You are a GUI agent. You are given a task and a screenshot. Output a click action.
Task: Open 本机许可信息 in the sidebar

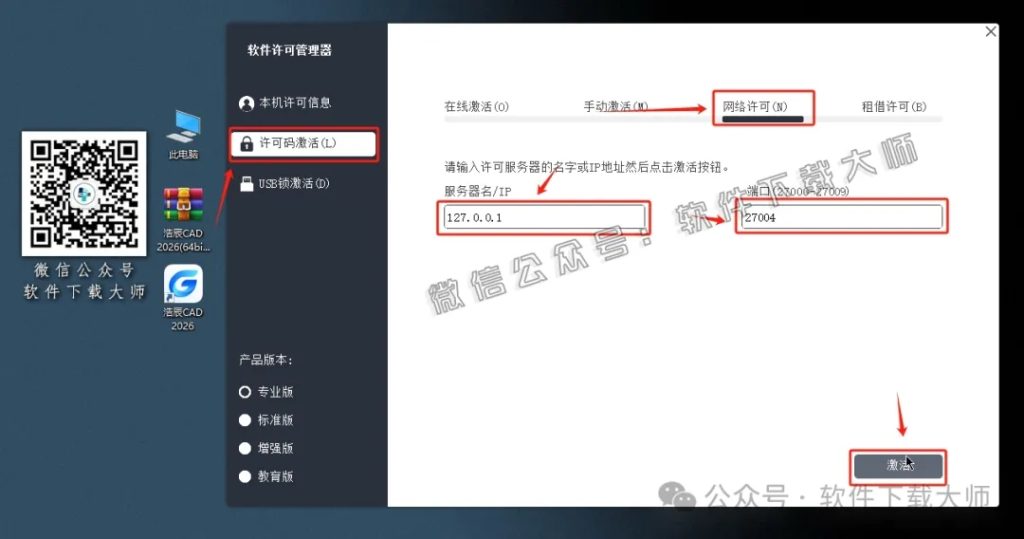pos(285,103)
